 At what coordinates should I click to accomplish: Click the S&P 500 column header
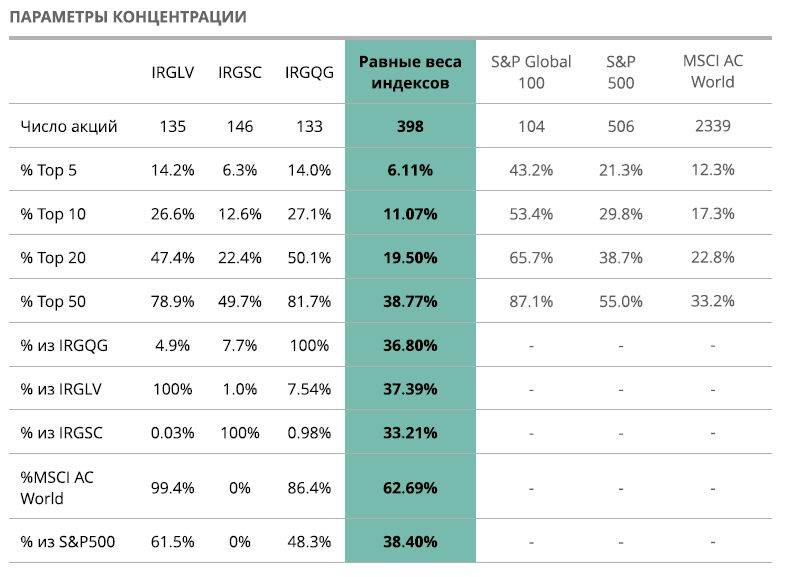tap(621, 71)
